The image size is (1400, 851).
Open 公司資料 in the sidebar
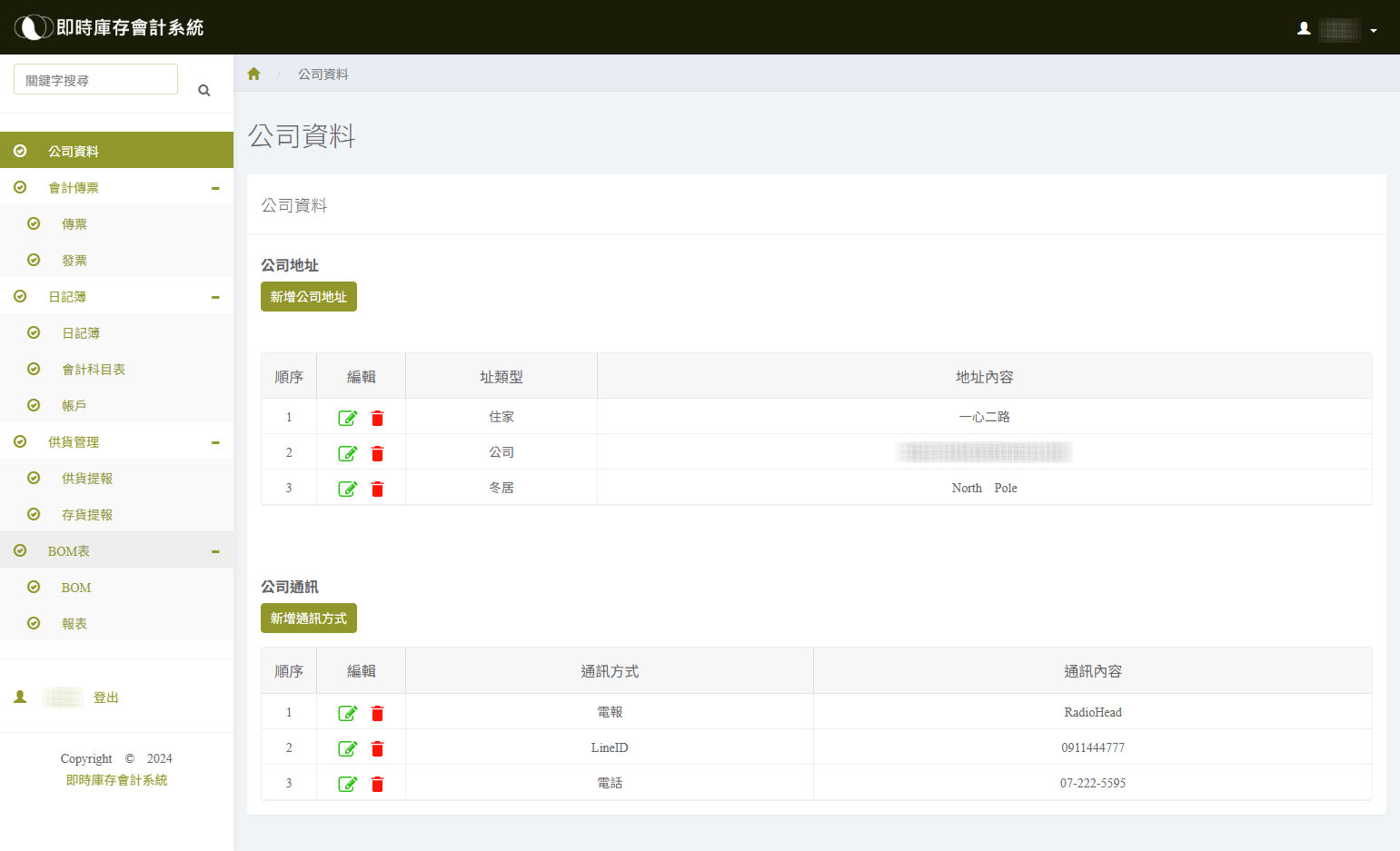pos(116,151)
